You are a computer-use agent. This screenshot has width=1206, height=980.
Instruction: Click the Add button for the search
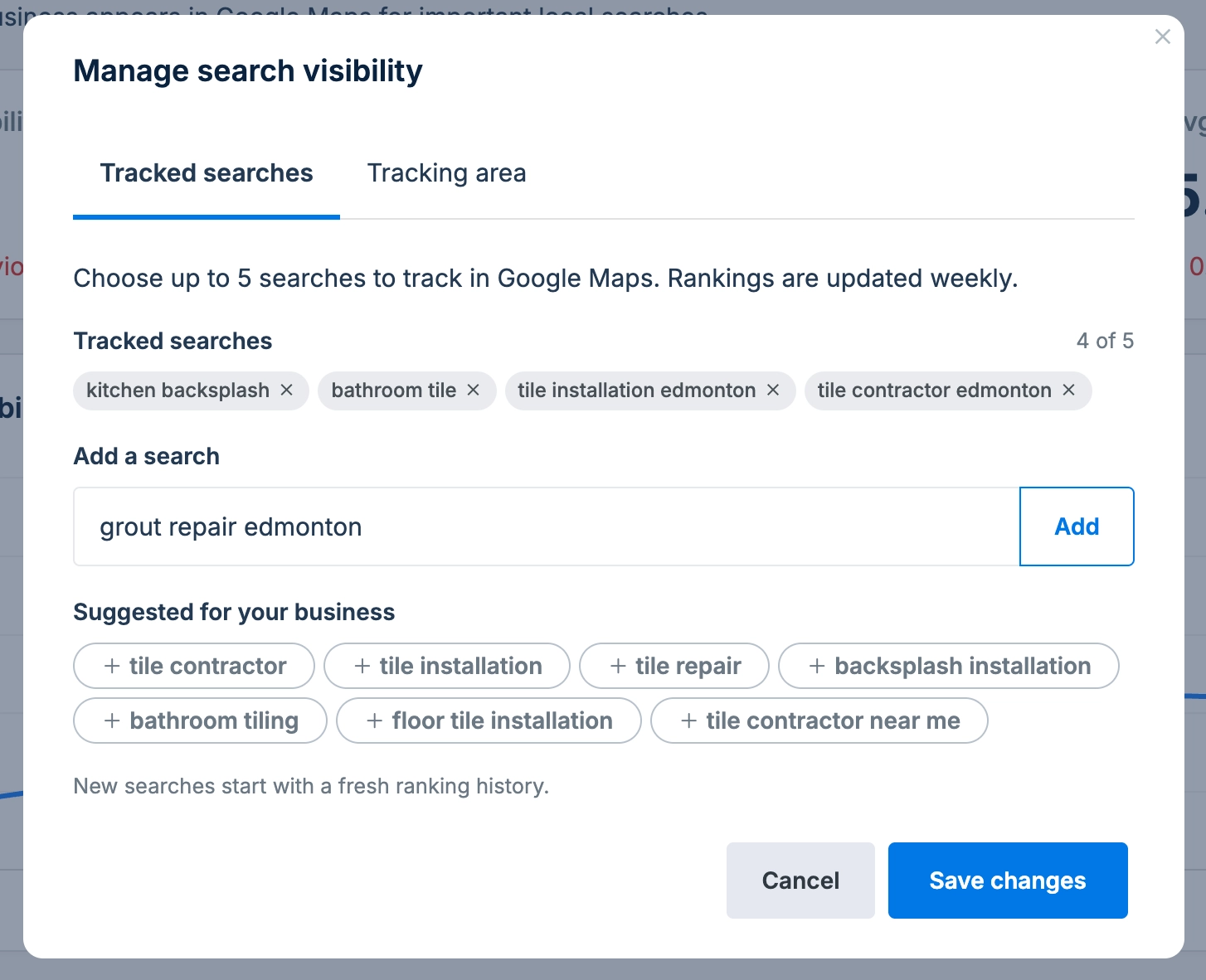(1077, 526)
